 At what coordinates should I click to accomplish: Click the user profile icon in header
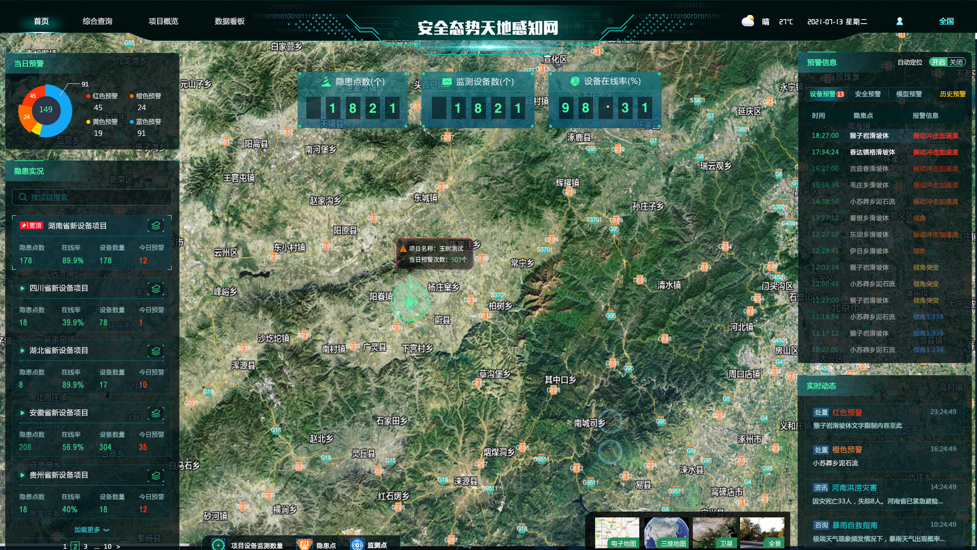coord(899,21)
